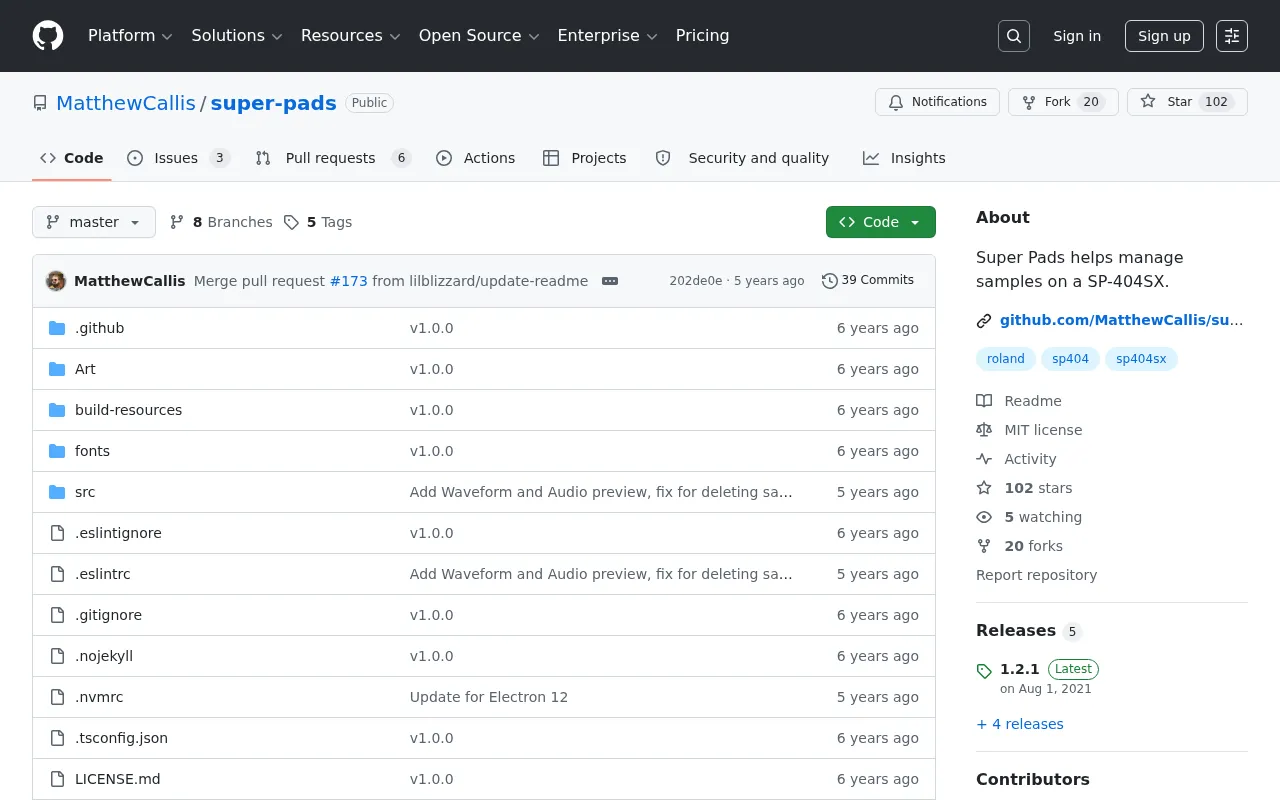Open the .eslintrc file
Viewport: 1280px width, 800px height.
pos(103,574)
